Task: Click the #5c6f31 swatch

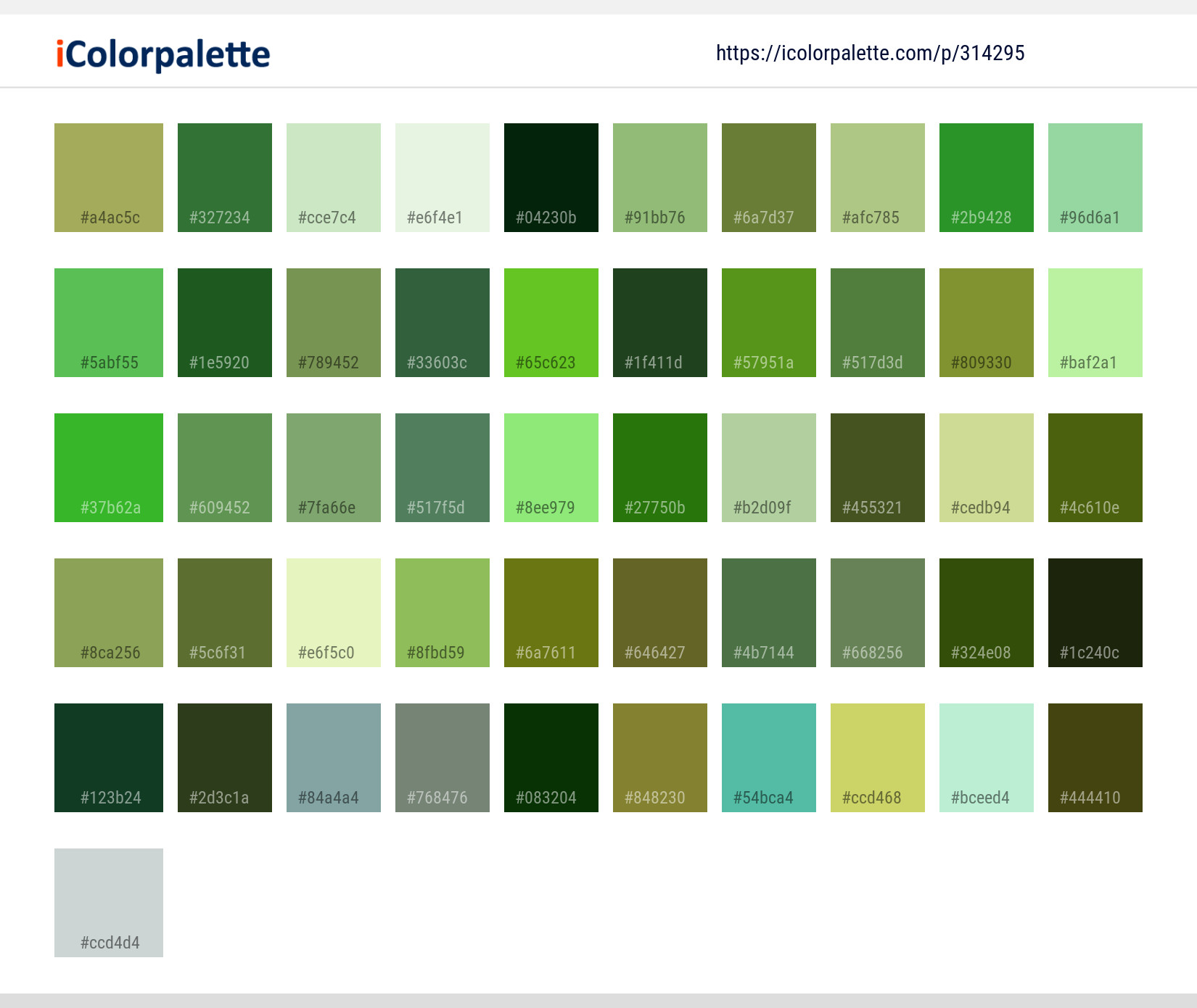Action: click(225, 613)
